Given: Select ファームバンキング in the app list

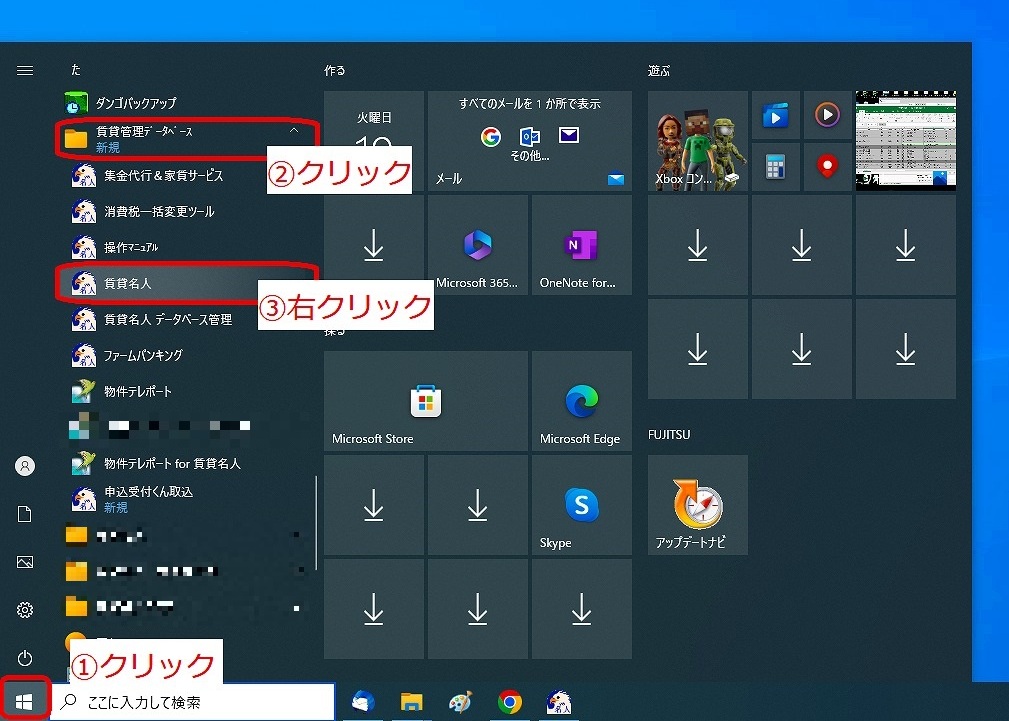Looking at the screenshot, I should point(143,356).
